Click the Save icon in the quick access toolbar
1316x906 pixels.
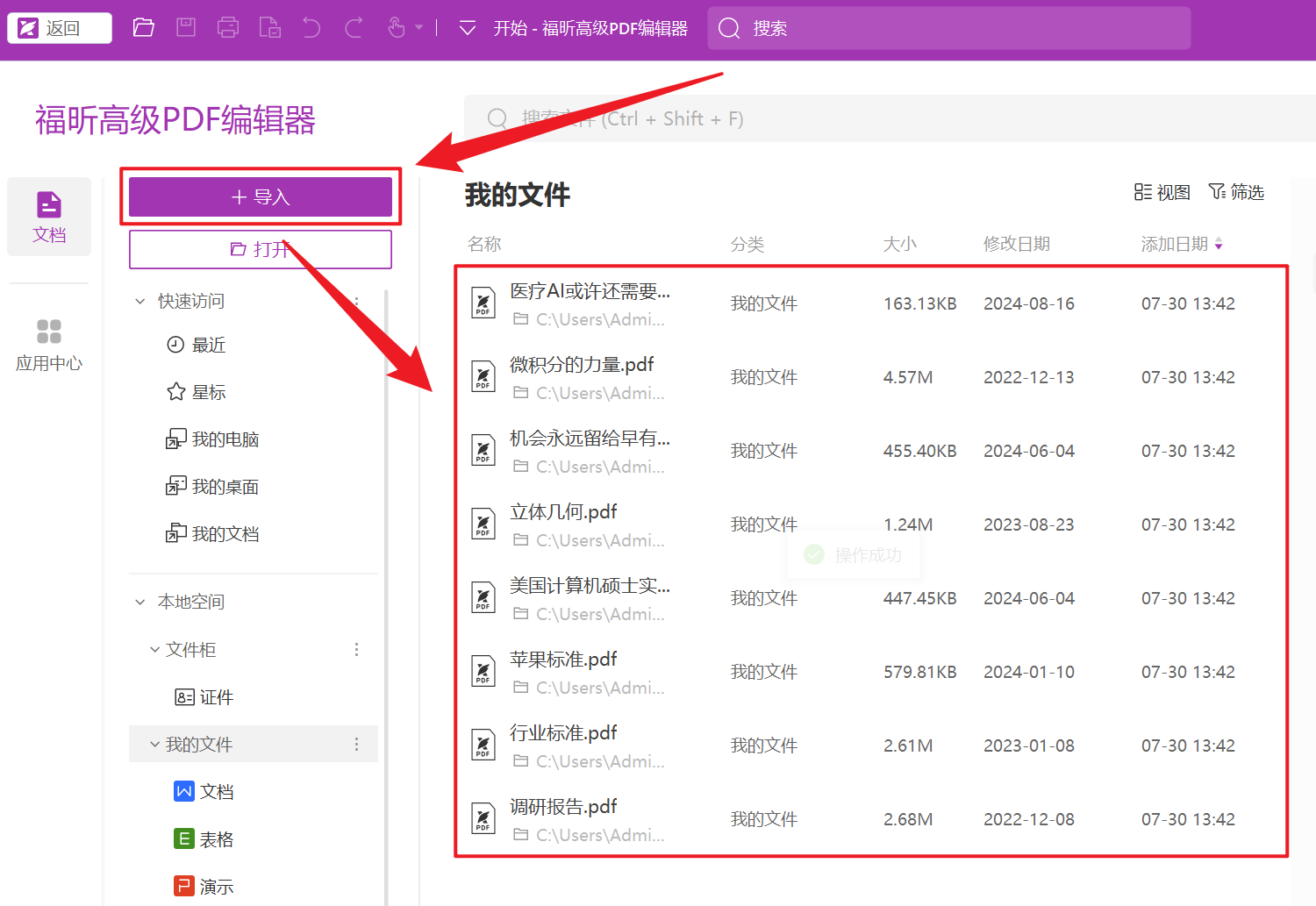coord(185,27)
